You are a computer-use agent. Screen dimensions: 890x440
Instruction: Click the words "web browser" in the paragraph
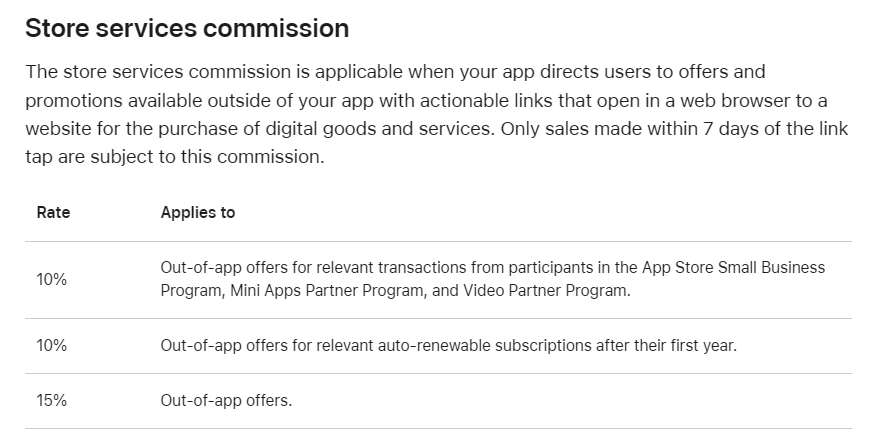(735, 100)
